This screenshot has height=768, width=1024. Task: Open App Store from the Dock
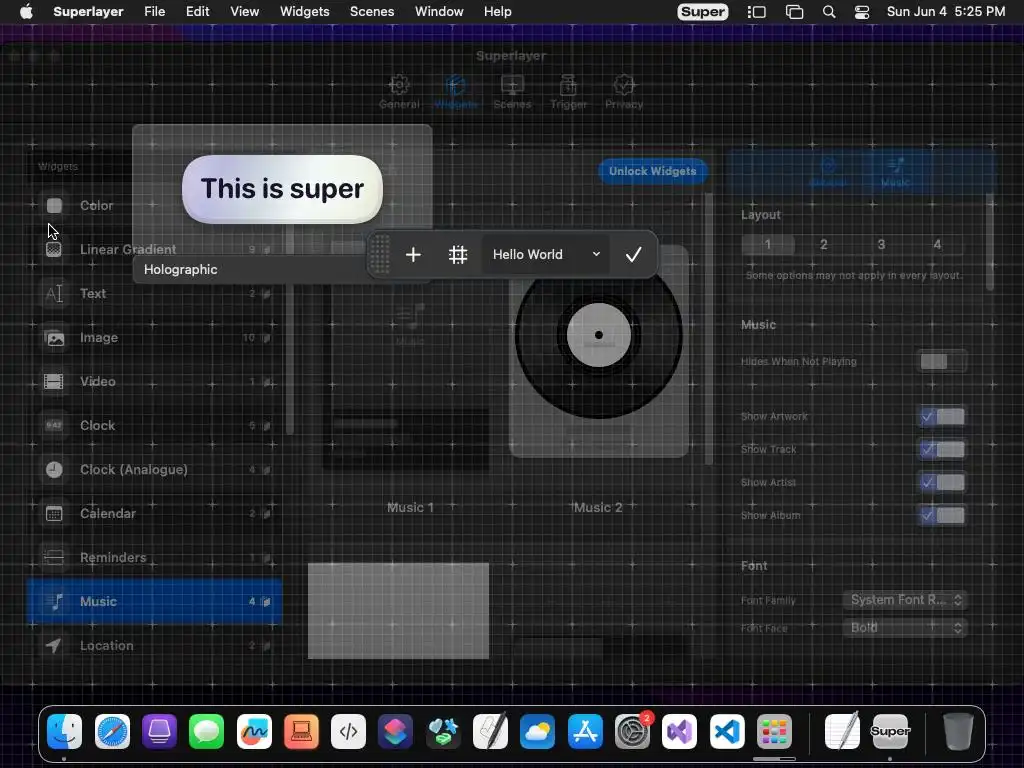tap(585, 731)
